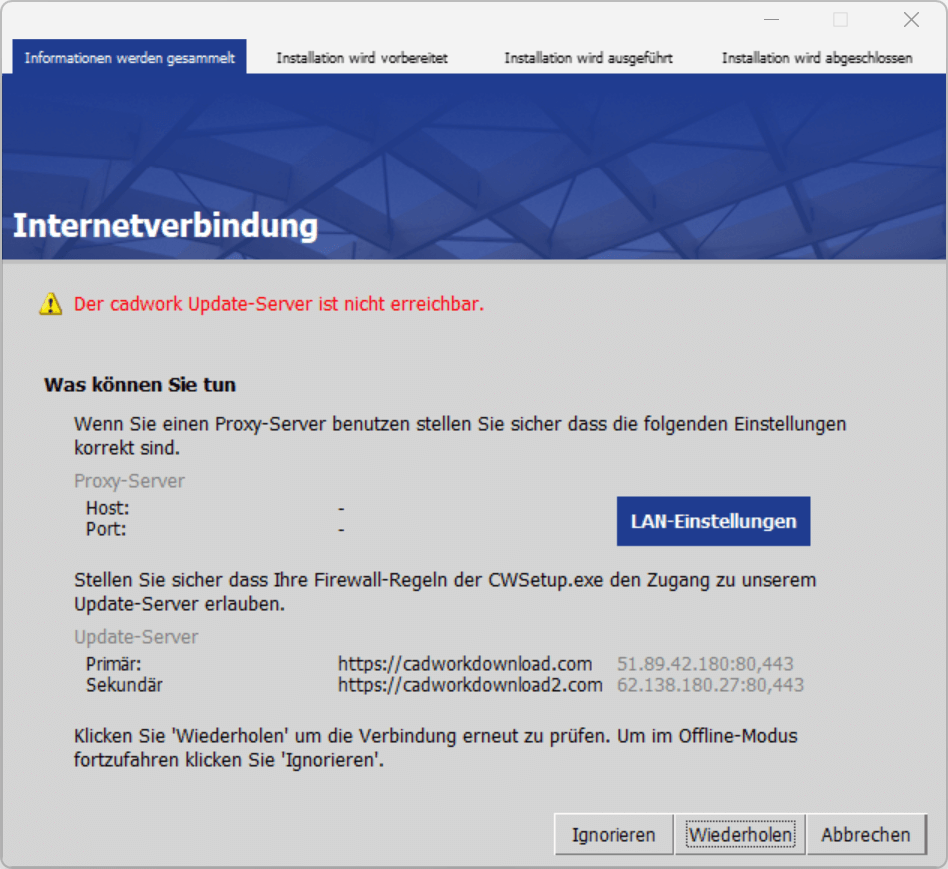
Task: Click the Proxy-Server Port value field
Action: point(341,529)
